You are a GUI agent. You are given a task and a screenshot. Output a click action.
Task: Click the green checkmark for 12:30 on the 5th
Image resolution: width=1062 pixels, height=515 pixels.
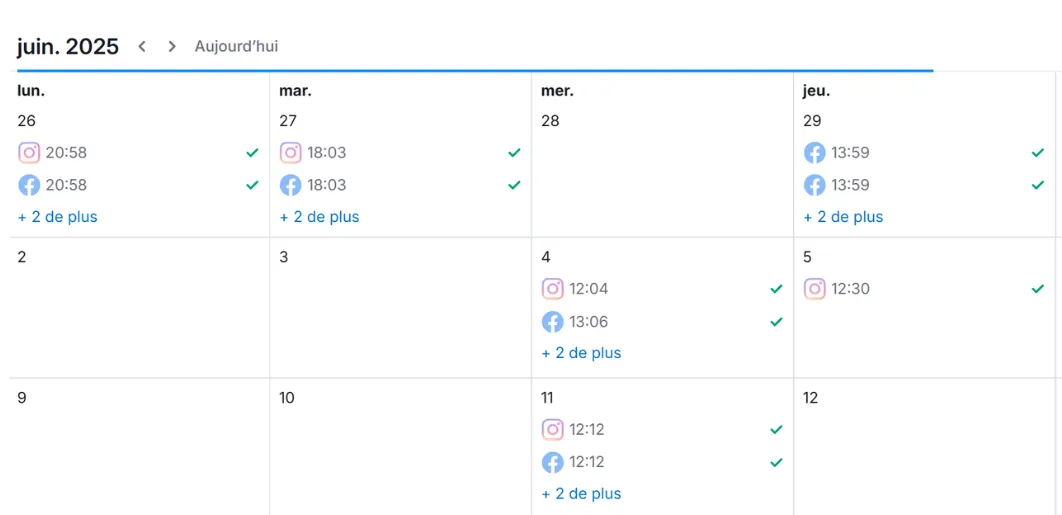(x=1038, y=289)
